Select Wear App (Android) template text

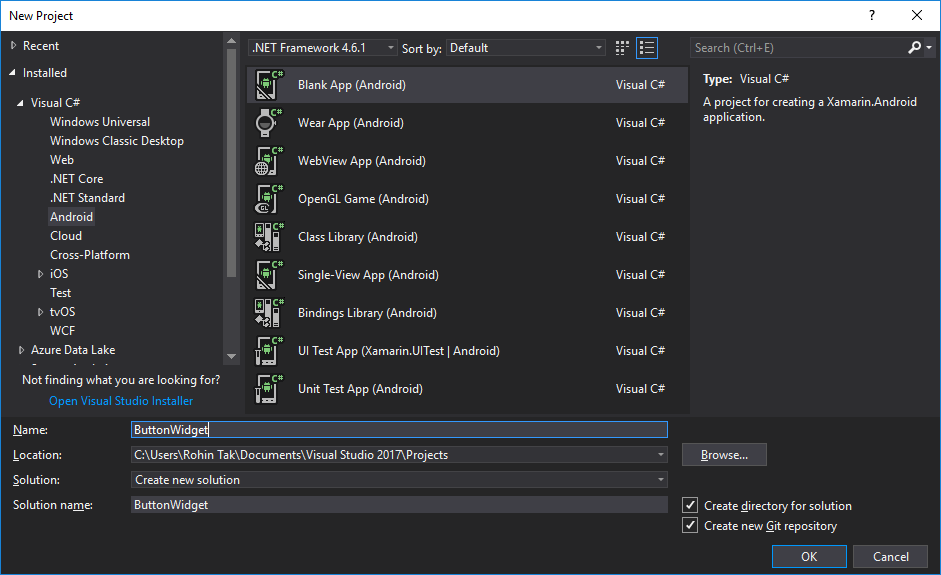point(350,123)
